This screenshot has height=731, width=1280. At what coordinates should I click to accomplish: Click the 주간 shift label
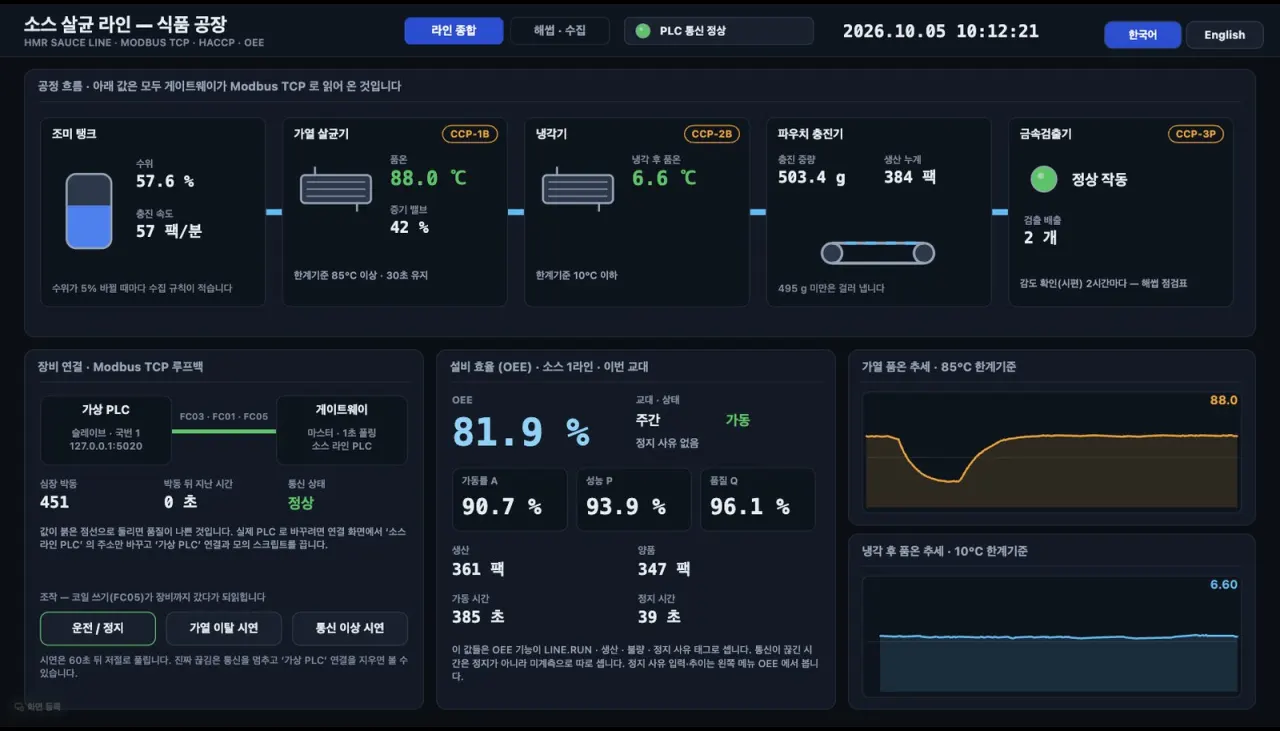(648, 420)
